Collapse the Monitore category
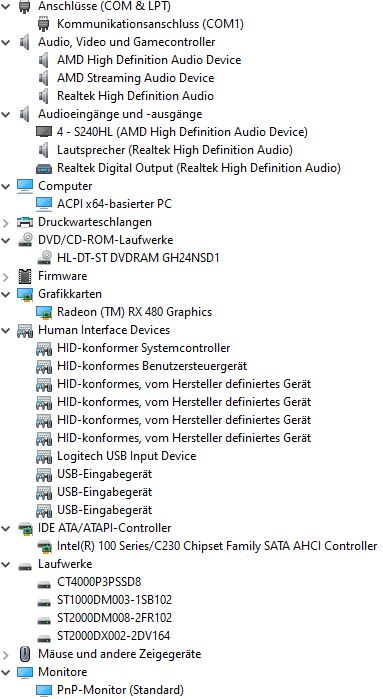Image resolution: width=383 pixels, height=699 pixels. (6, 672)
